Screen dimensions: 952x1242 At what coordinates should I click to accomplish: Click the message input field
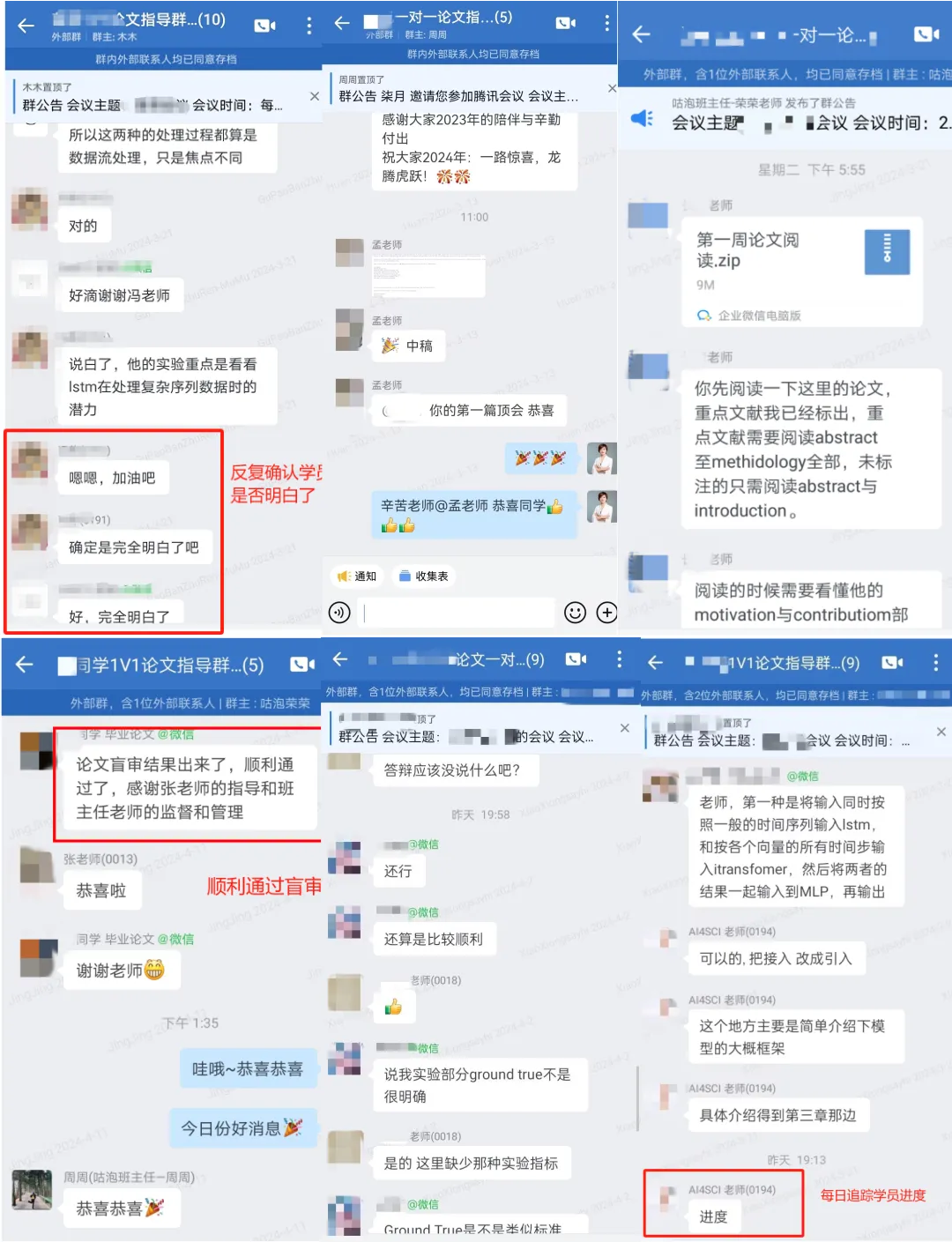click(x=457, y=613)
